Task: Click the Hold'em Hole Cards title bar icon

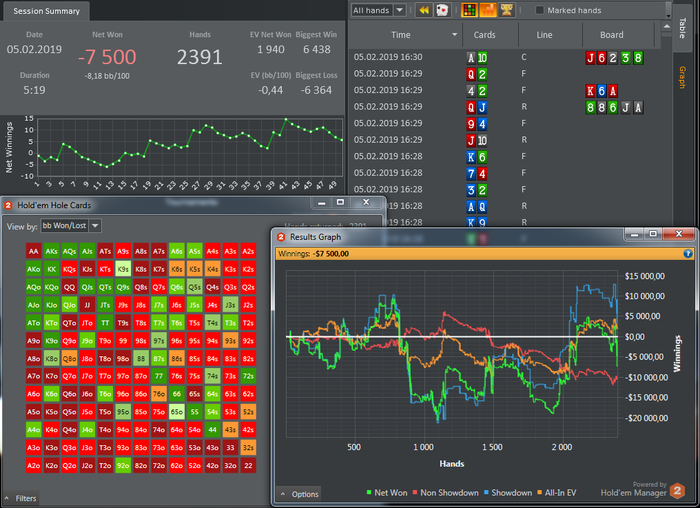Action: (8, 205)
